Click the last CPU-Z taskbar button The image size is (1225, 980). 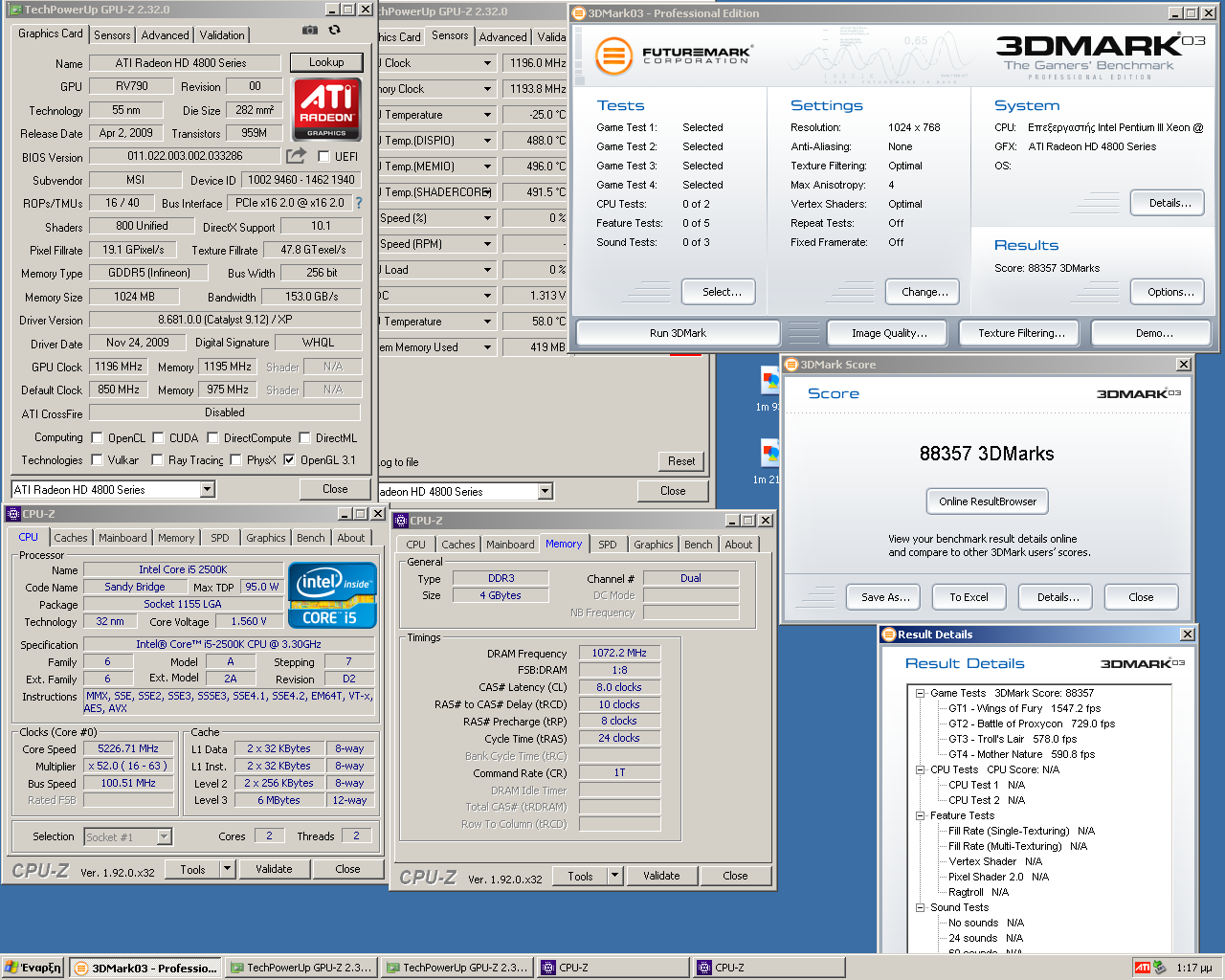pos(768,968)
